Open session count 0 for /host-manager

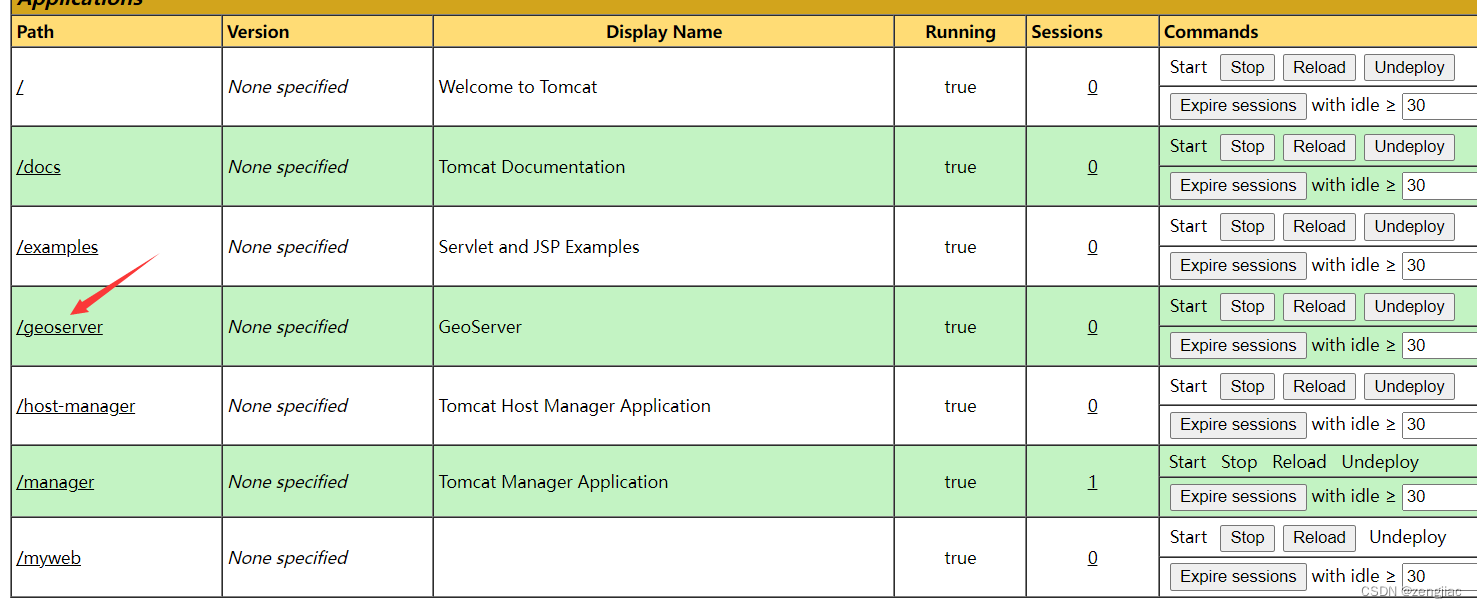[1092, 406]
